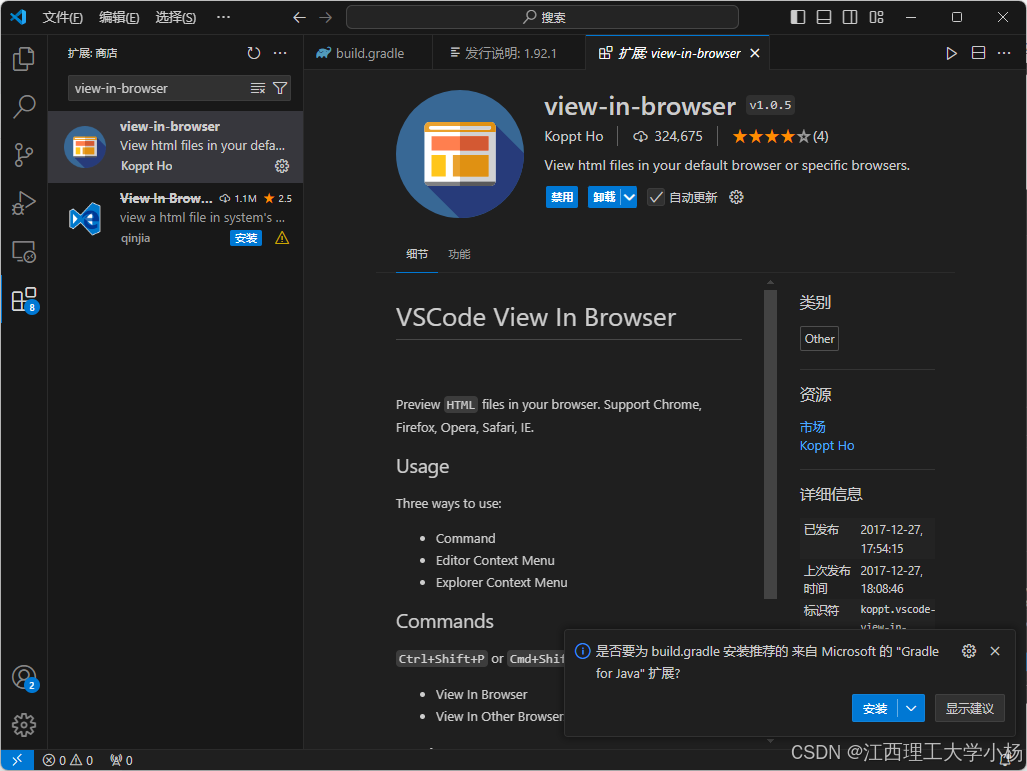Select the 细节 tab
The image size is (1027, 771).
tap(417, 254)
